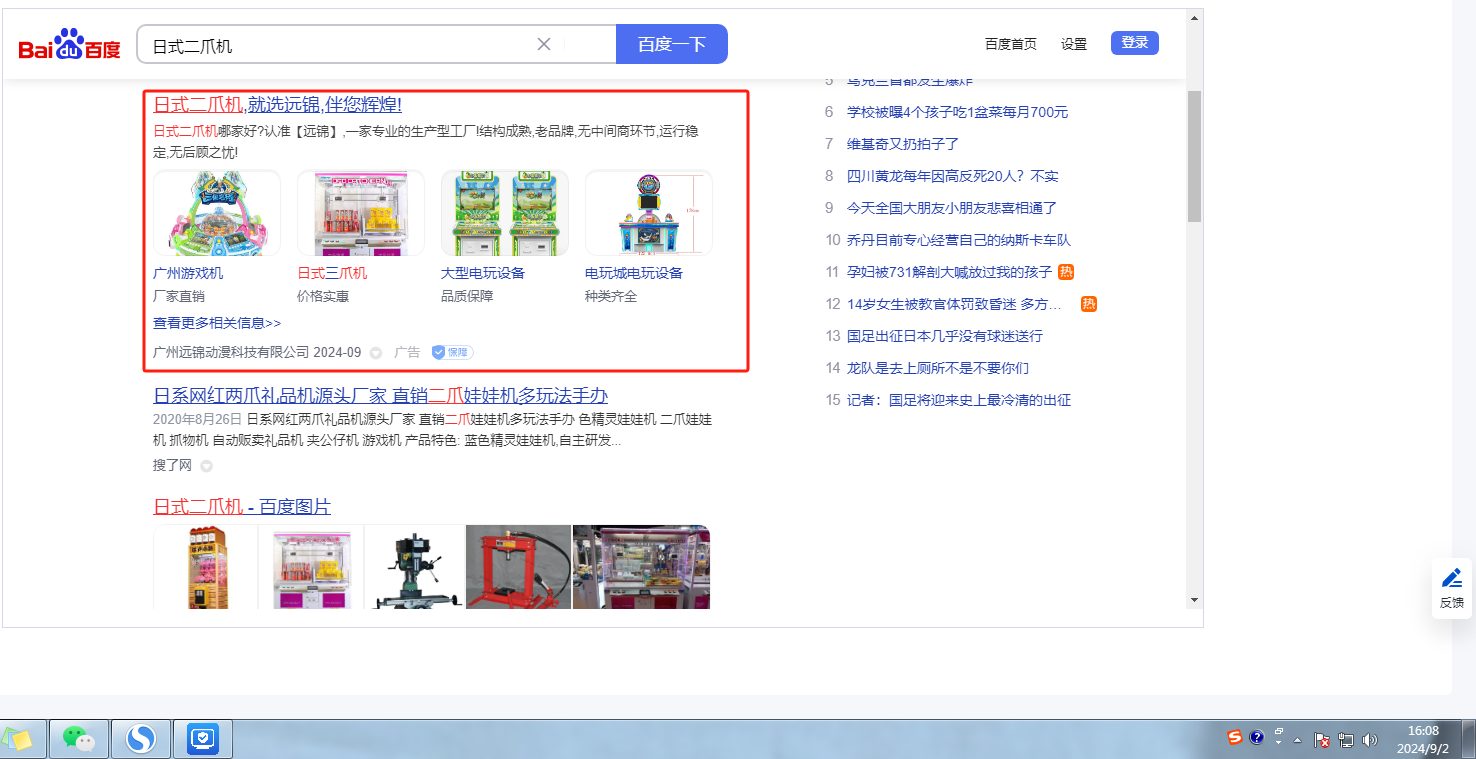Open hot search 学校被曝4个孩子吃1盆菜每月700元
The width and height of the screenshot is (1476, 759).
pyautogui.click(x=957, y=112)
